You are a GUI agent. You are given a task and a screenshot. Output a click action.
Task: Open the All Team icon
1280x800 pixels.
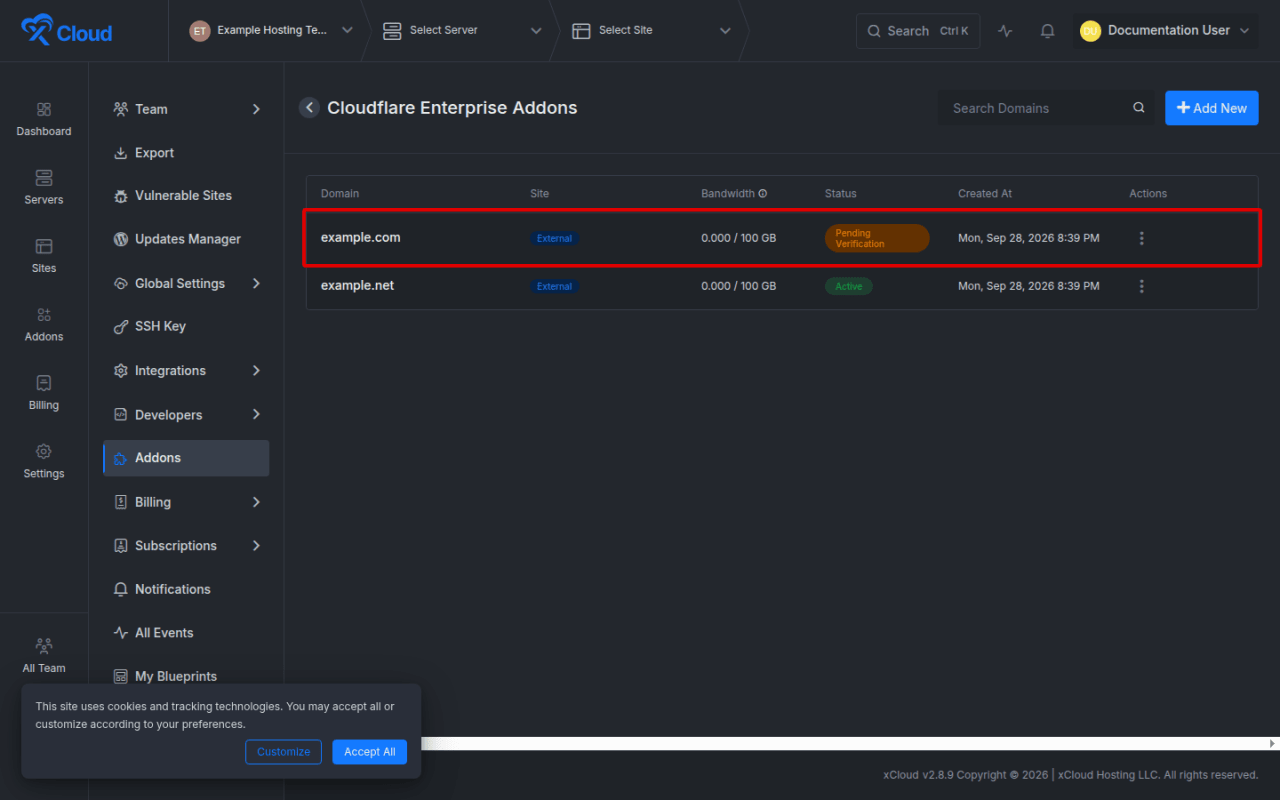[x=44, y=646]
